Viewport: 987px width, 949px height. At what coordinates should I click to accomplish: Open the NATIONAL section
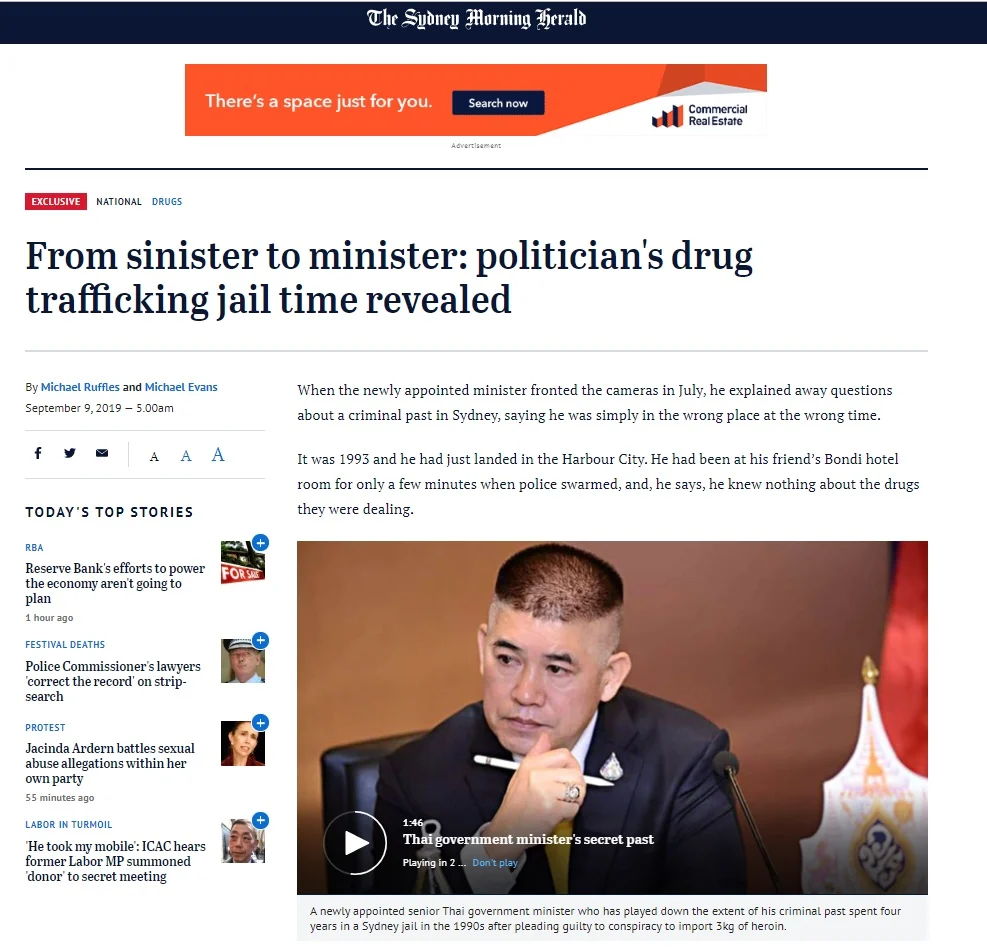click(119, 201)
